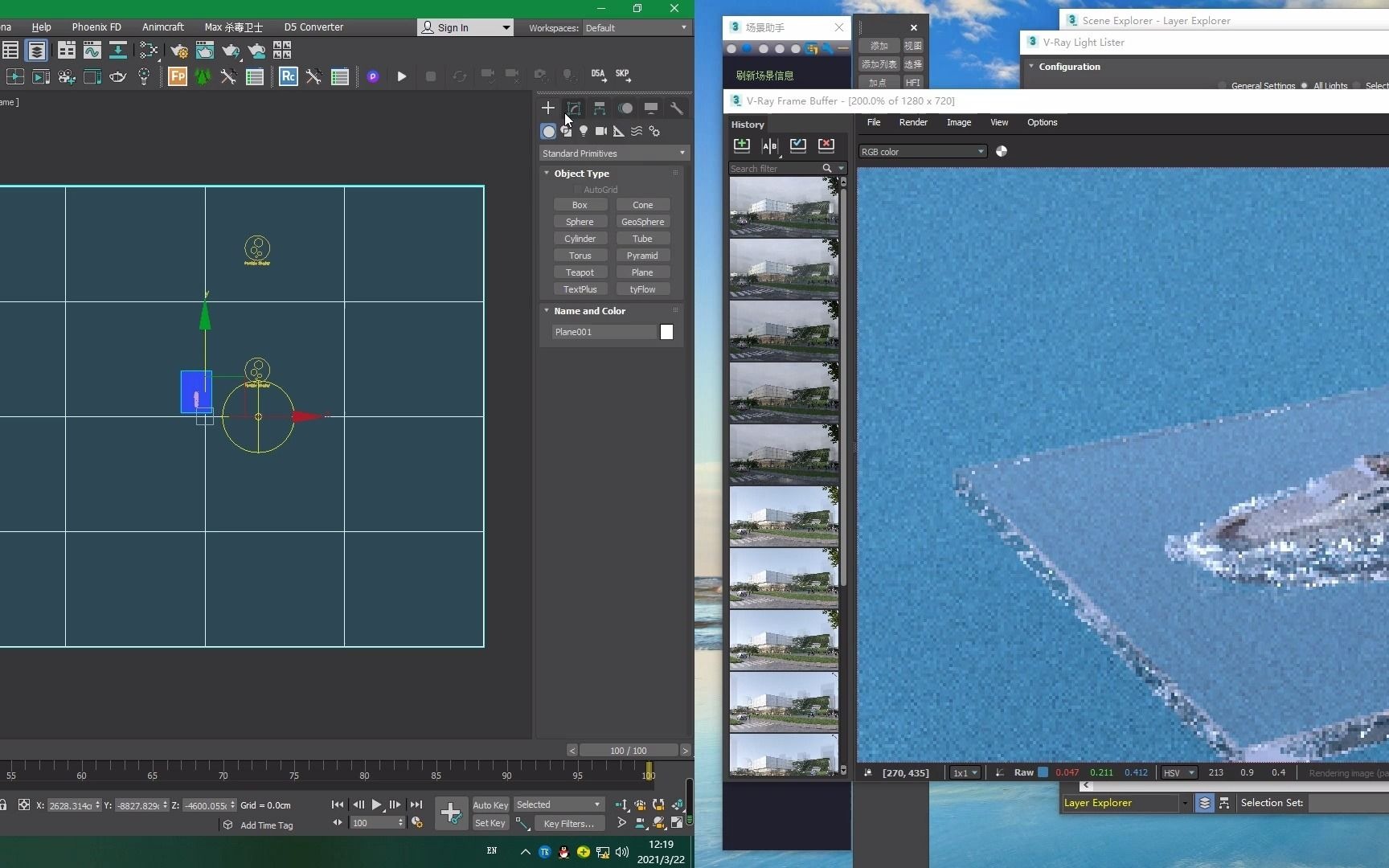Collapse the Configuration section in Light Lister
This screenshot has height=868, width=1389.
[1032, 67]
